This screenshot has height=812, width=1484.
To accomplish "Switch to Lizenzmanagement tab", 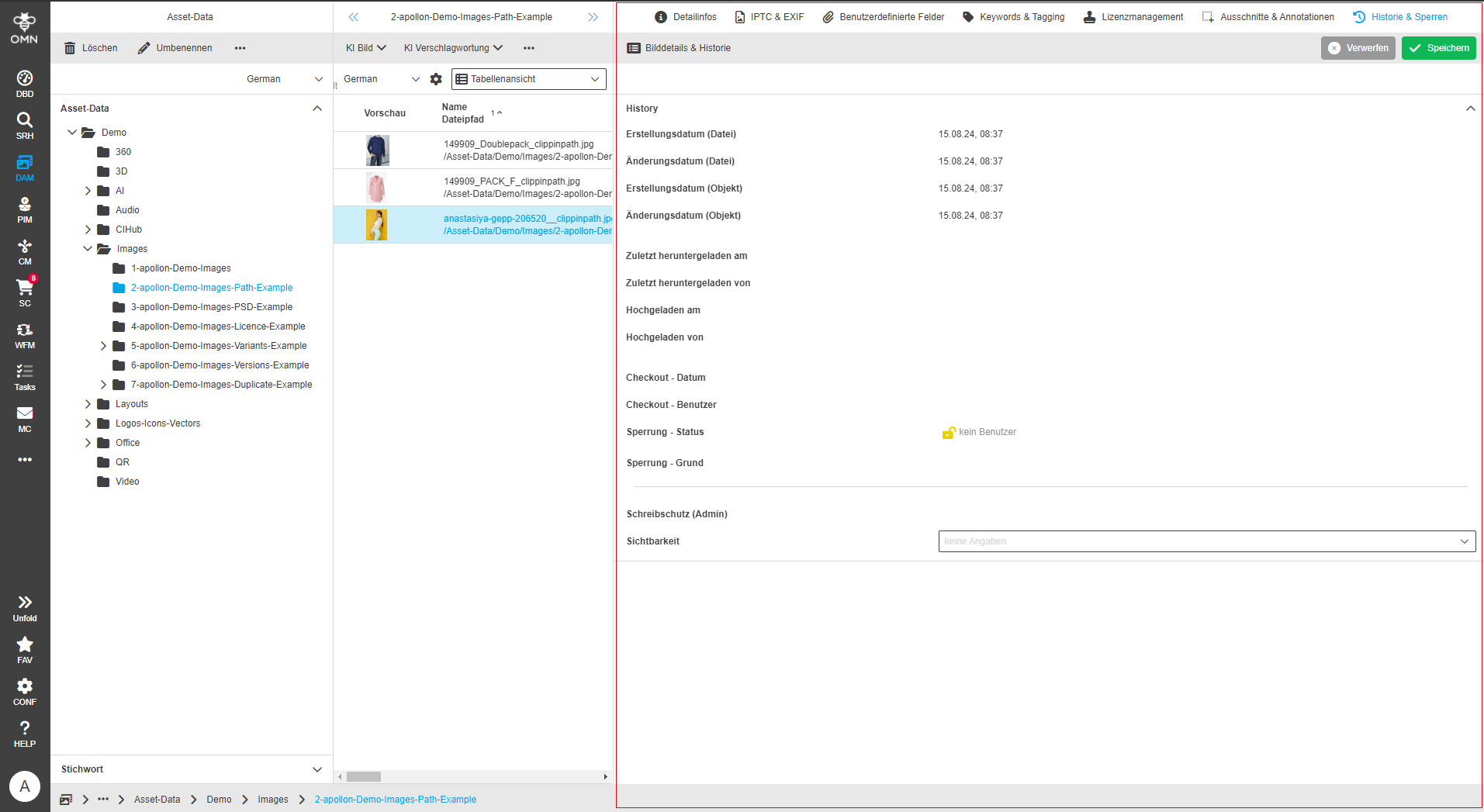I will pyautogui.click(x=1133, y=17).
